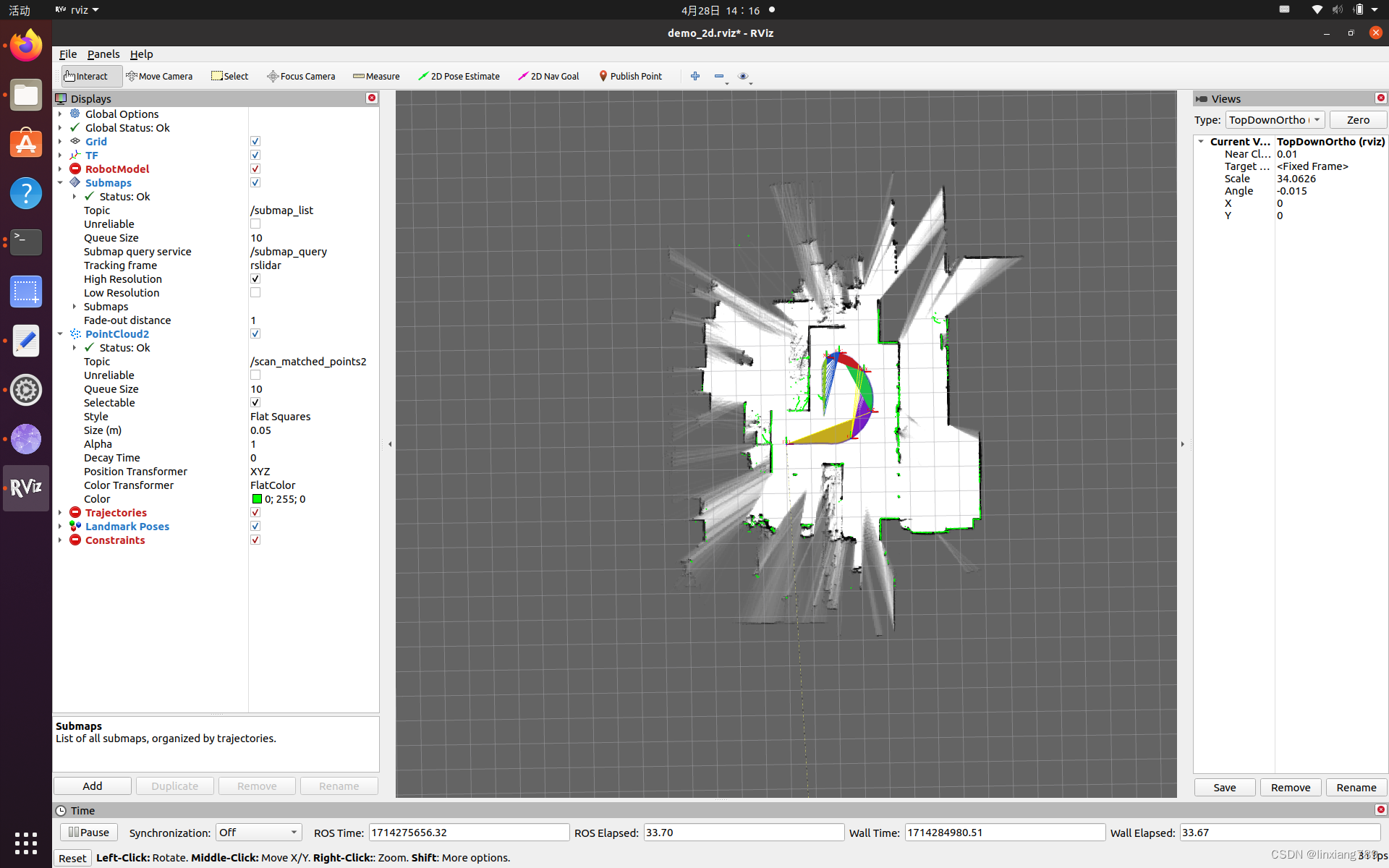Click the Zero button in Views panel
This screenshot has height=868, width=1389.
coord(1358,119)
